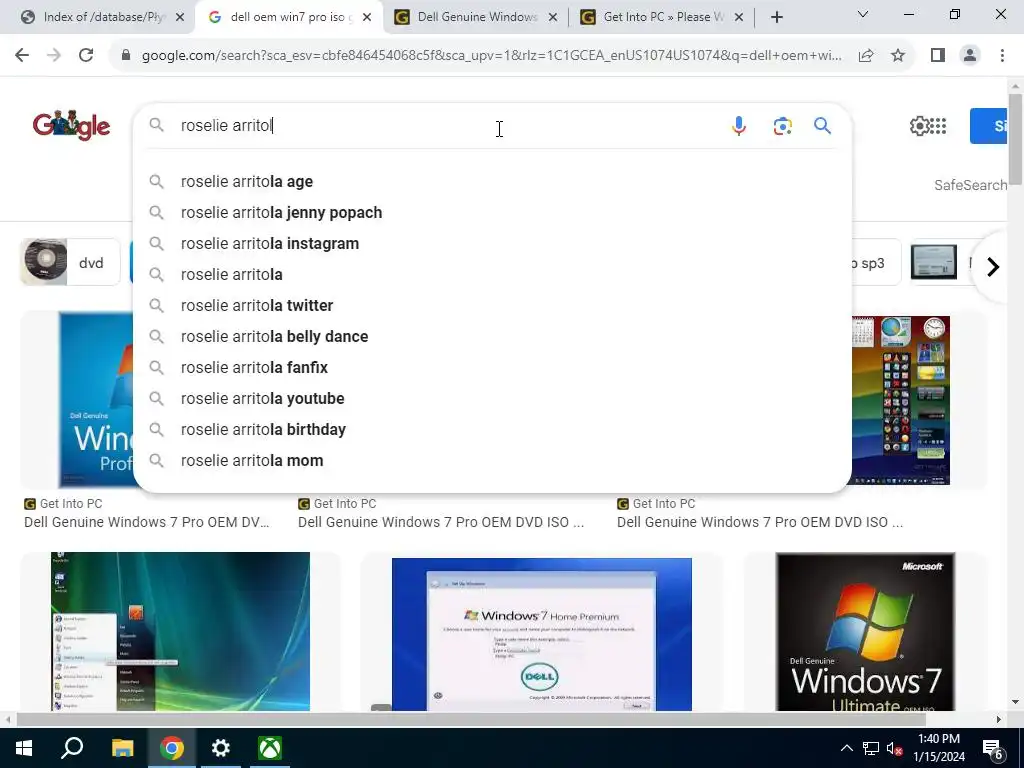Click the address bar URL

(491, 56)
